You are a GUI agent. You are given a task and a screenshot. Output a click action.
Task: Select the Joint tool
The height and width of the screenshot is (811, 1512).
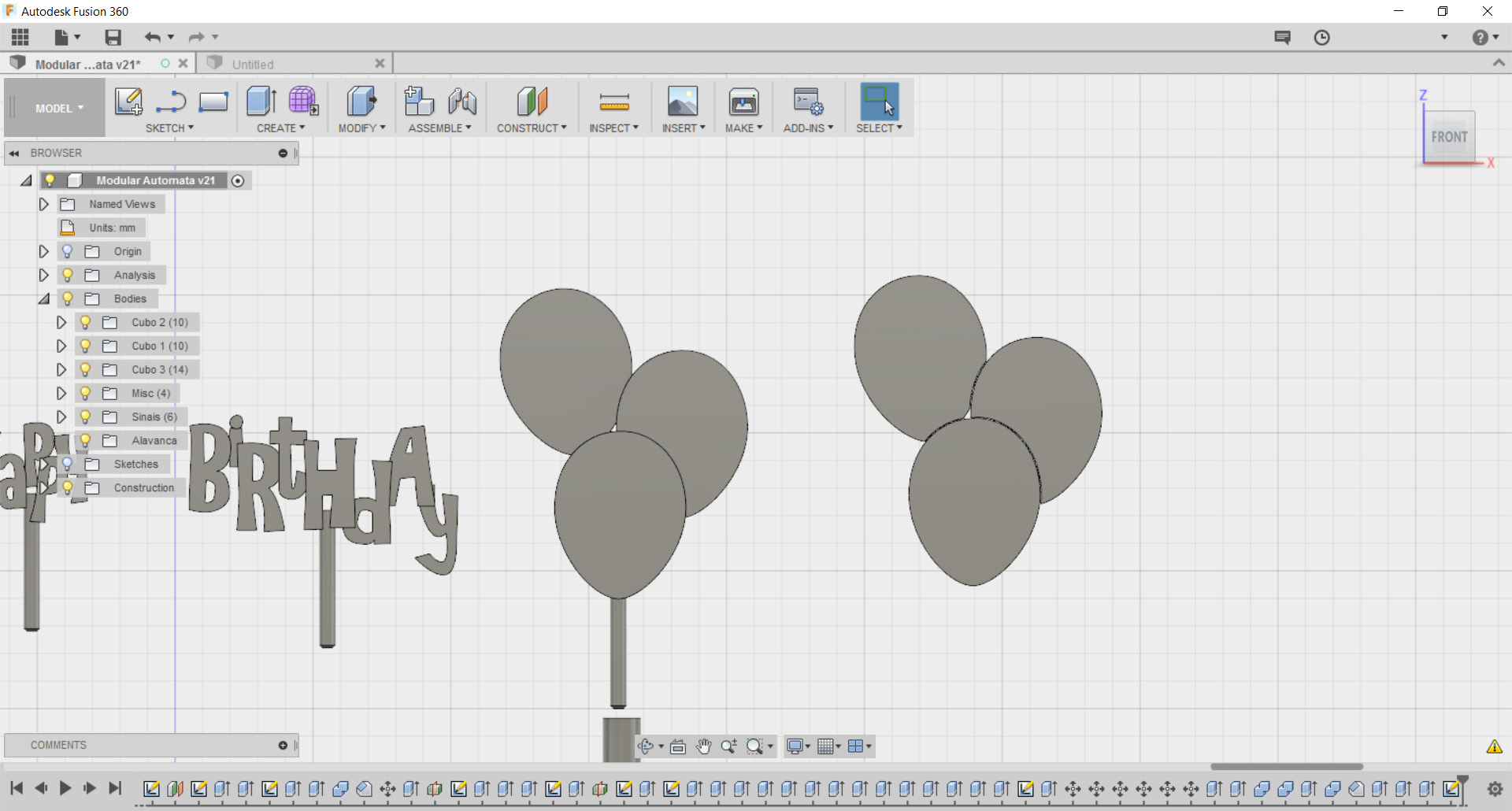pyautogui.click(x=462, y=102)
